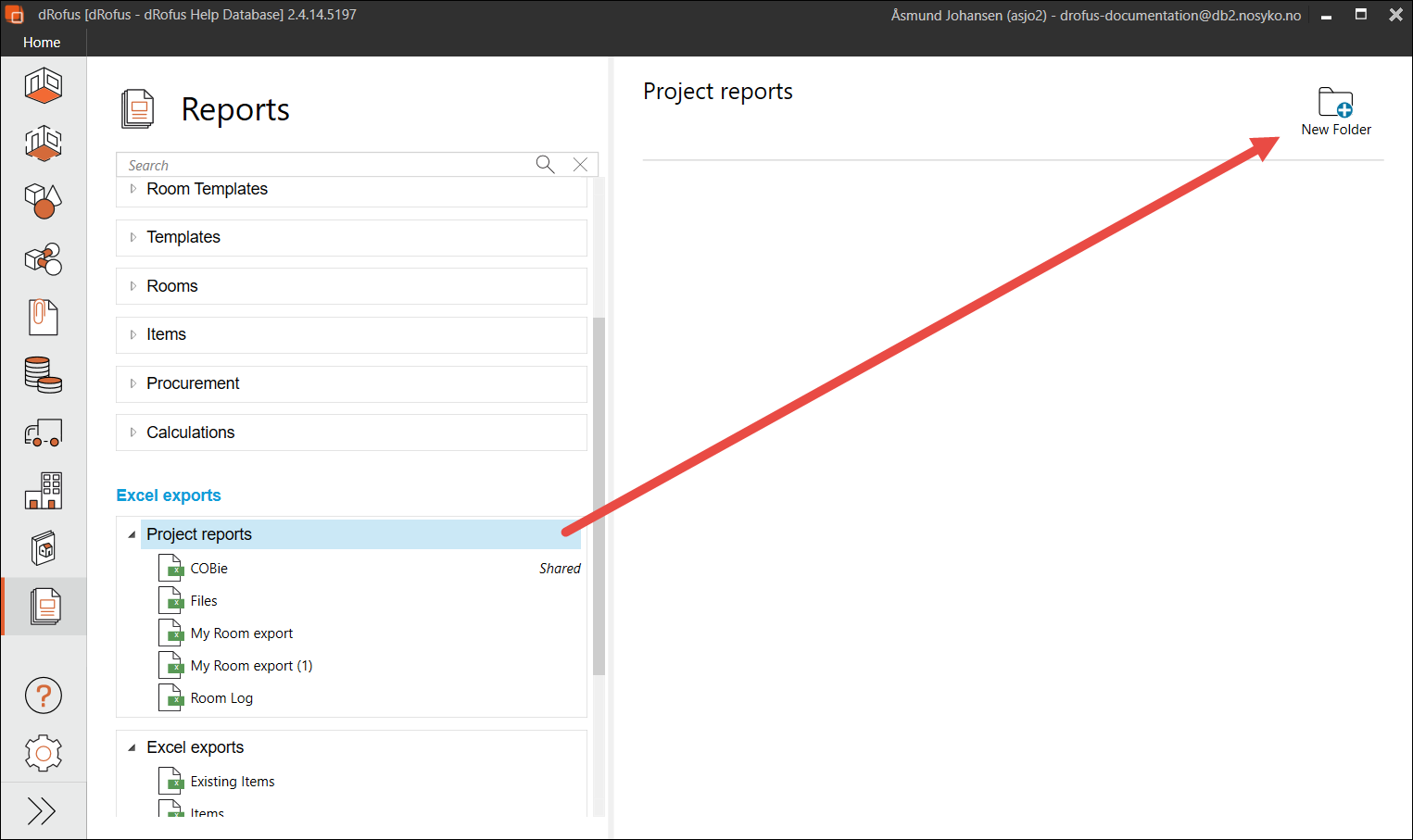The width and height of the screenshot is (1413, 840).
Task: Open the Rooms module in sidebar
Action: pyautogui.click(x=43, y=85)
